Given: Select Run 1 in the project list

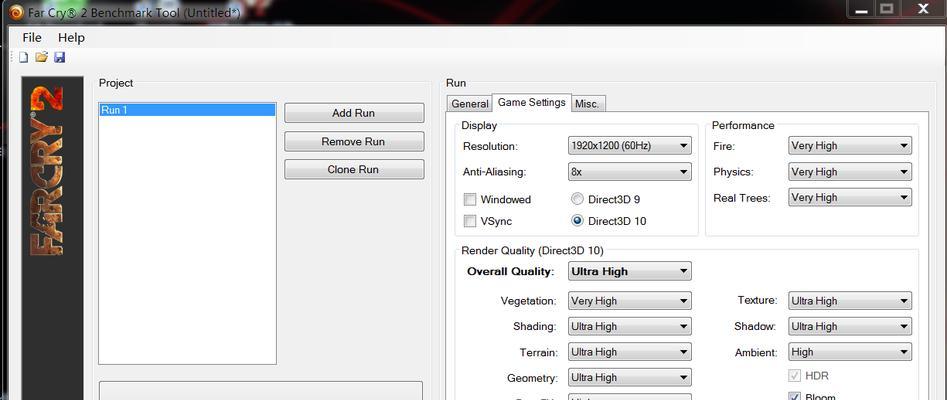Looking at the screenshot, I should coord(187,110).
